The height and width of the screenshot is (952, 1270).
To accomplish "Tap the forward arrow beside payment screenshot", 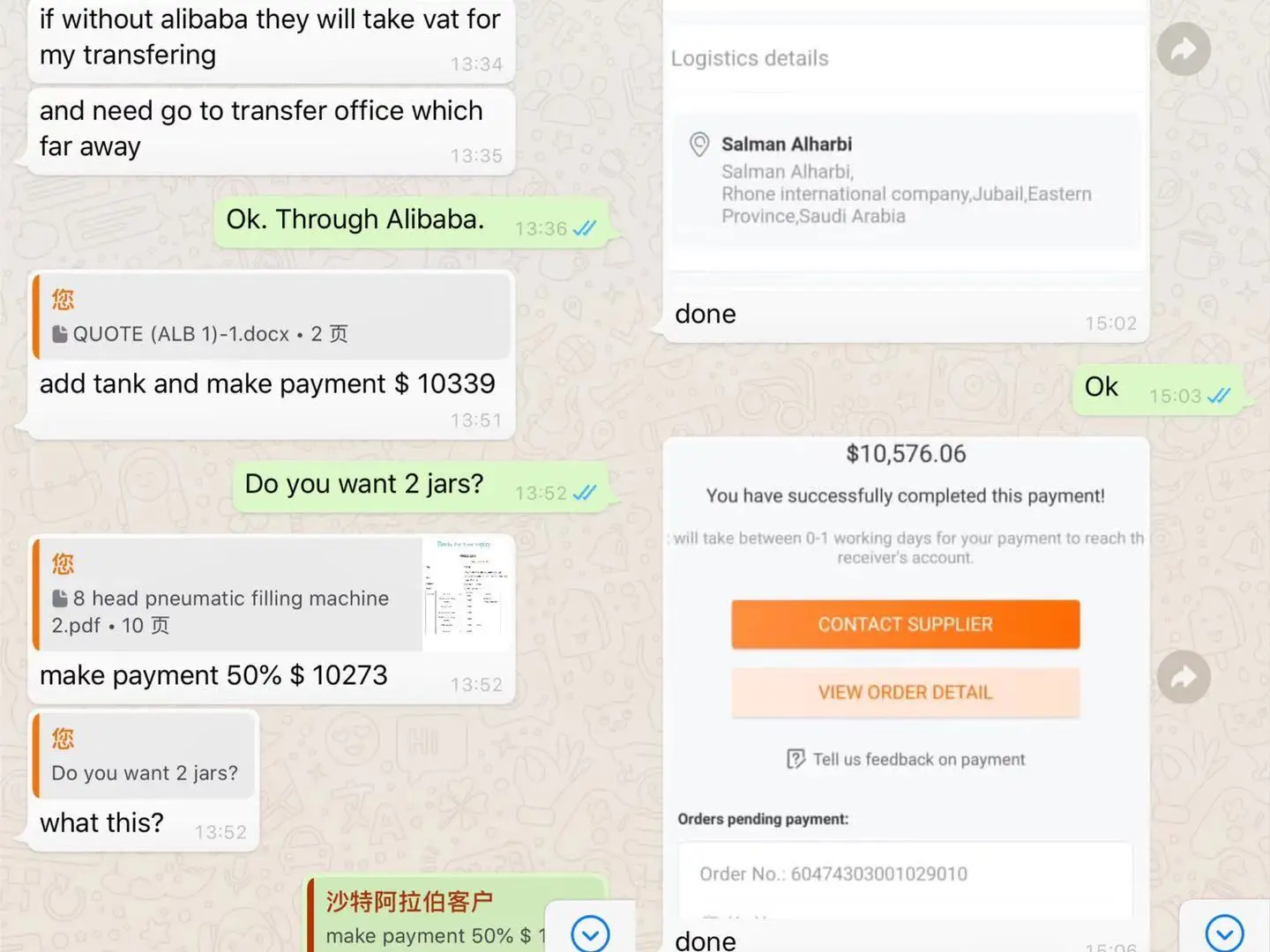I will click(1184, 676).
